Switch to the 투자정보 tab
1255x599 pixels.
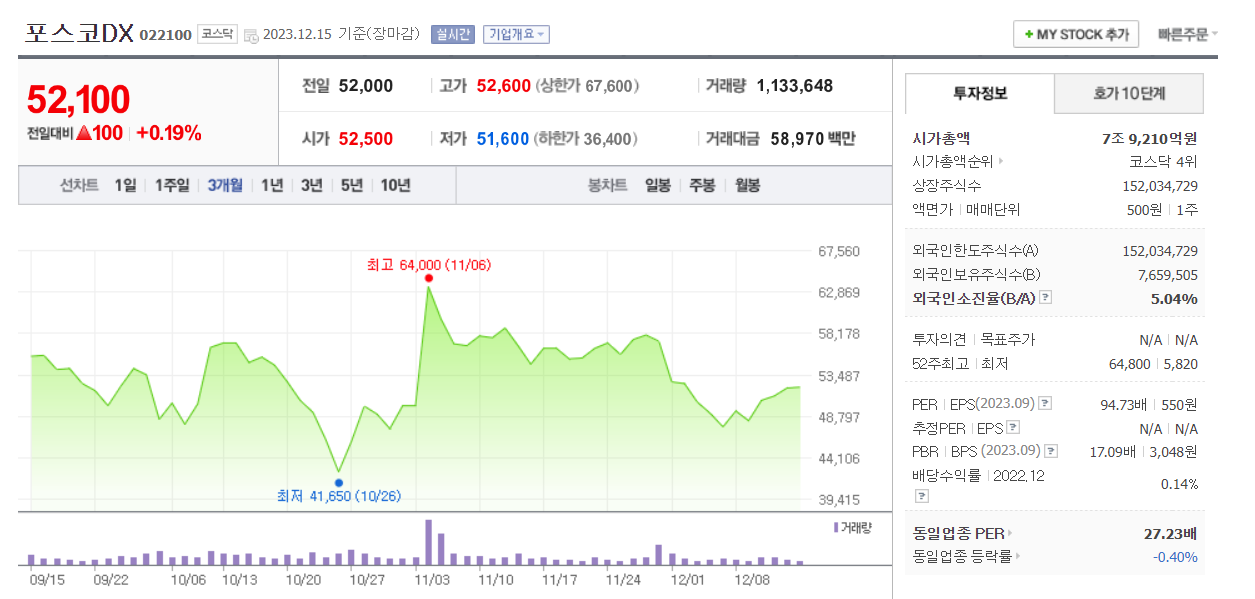click(980, 94)
